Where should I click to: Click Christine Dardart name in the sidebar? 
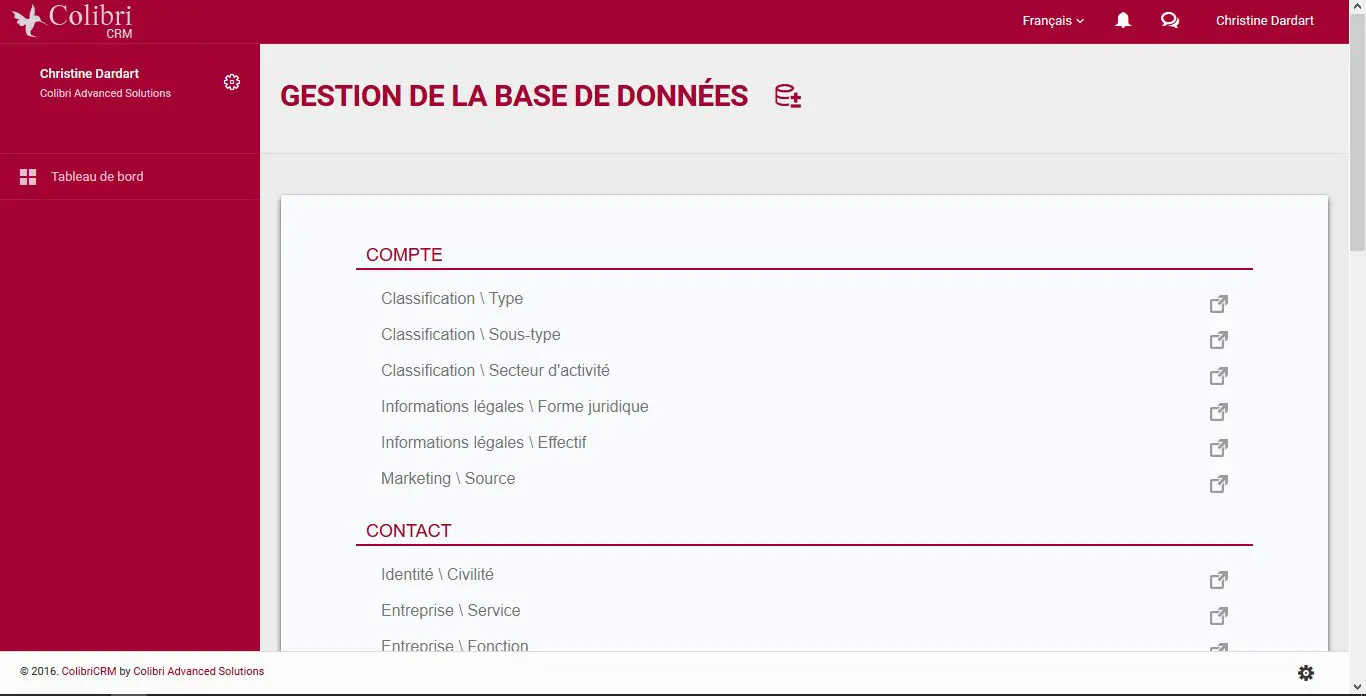coord(89,74)
